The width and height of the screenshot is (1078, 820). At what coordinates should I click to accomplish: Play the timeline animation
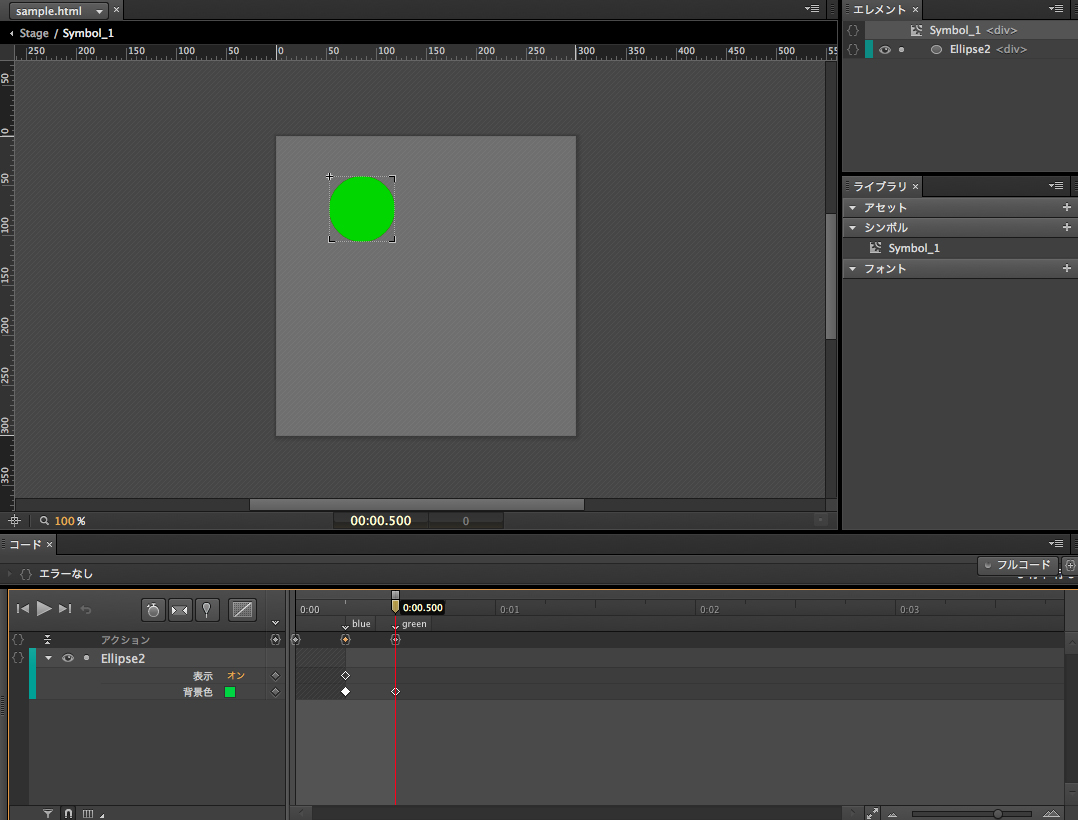point(44,608)
